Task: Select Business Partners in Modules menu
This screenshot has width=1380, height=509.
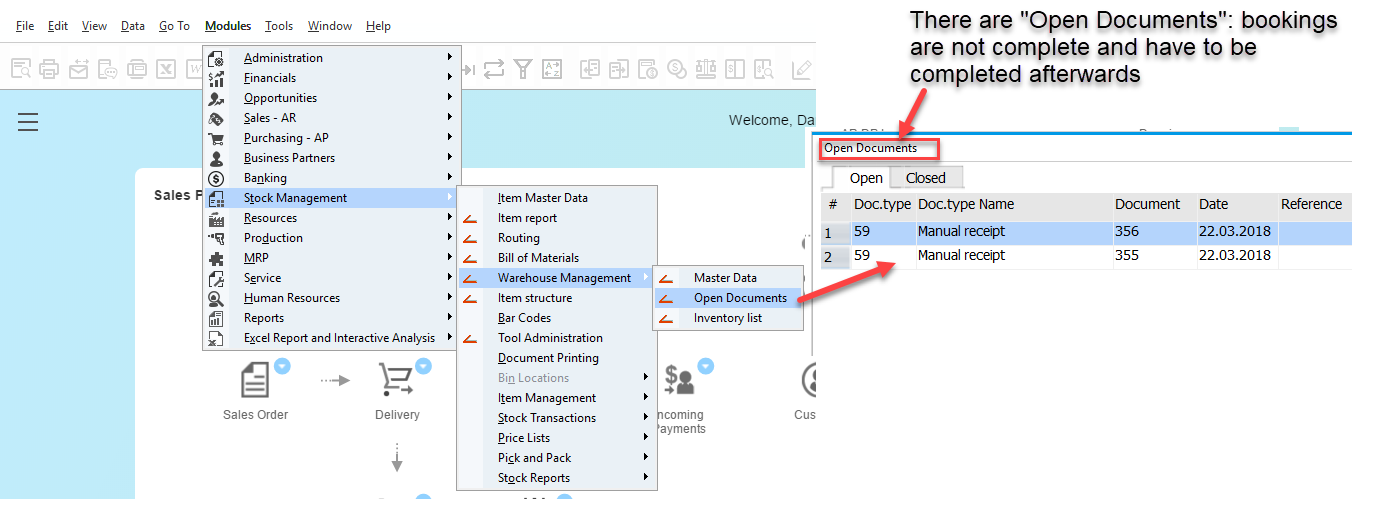Action: point(332,158)
